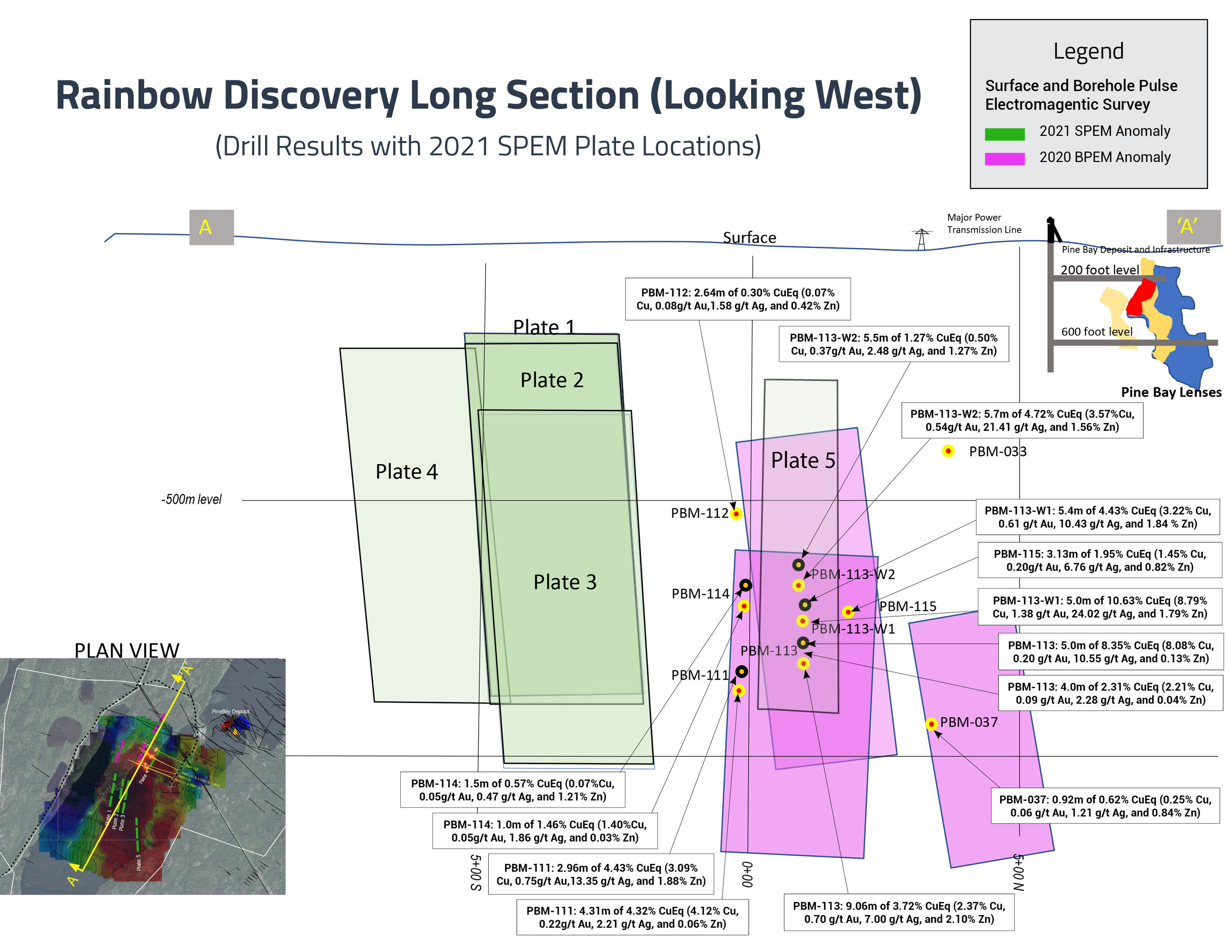1232x952 pixels.
Task: Click the PBM-111 4.31m assay callout
Action: tap(632, 917)
